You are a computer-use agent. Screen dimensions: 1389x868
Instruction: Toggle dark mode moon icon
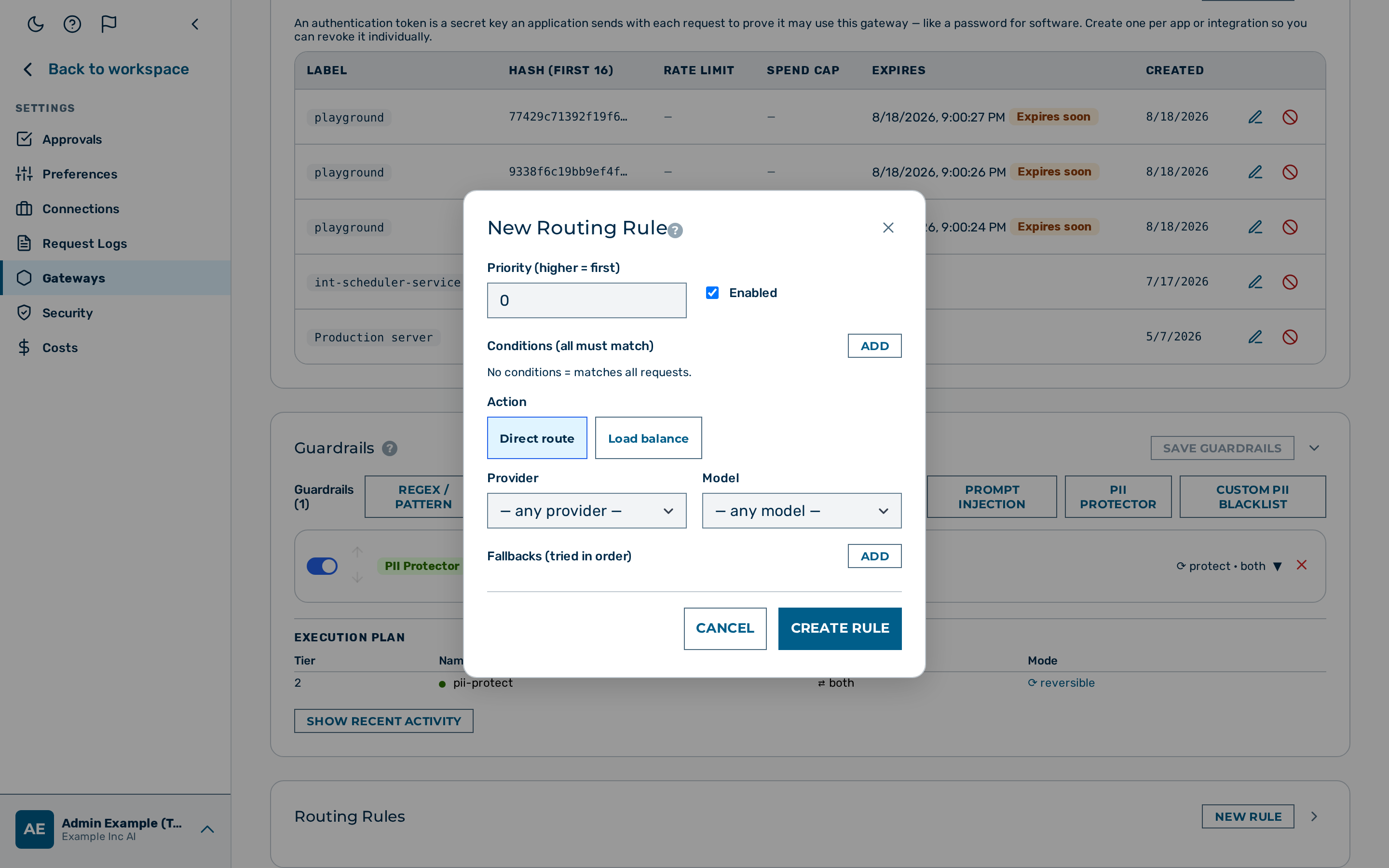point(36,24)
